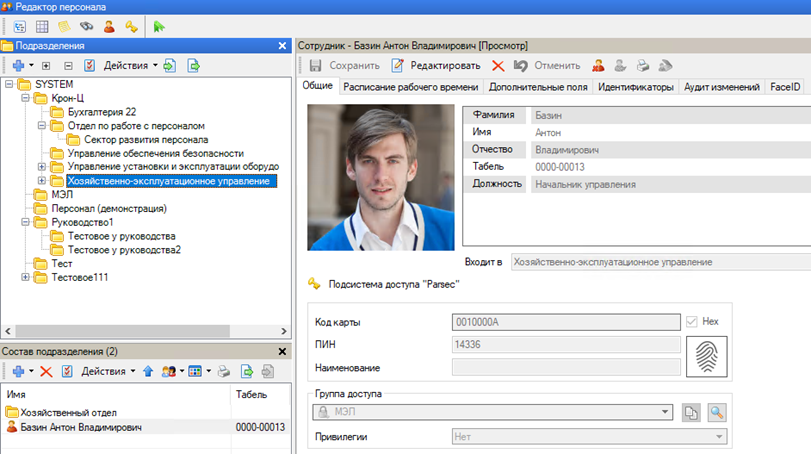Click the magnifier icon beside access group
811x454 pixels.
point(716,413)
